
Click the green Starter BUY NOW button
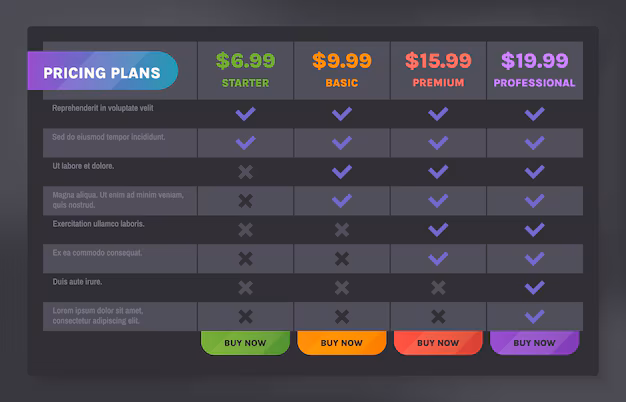245,343
